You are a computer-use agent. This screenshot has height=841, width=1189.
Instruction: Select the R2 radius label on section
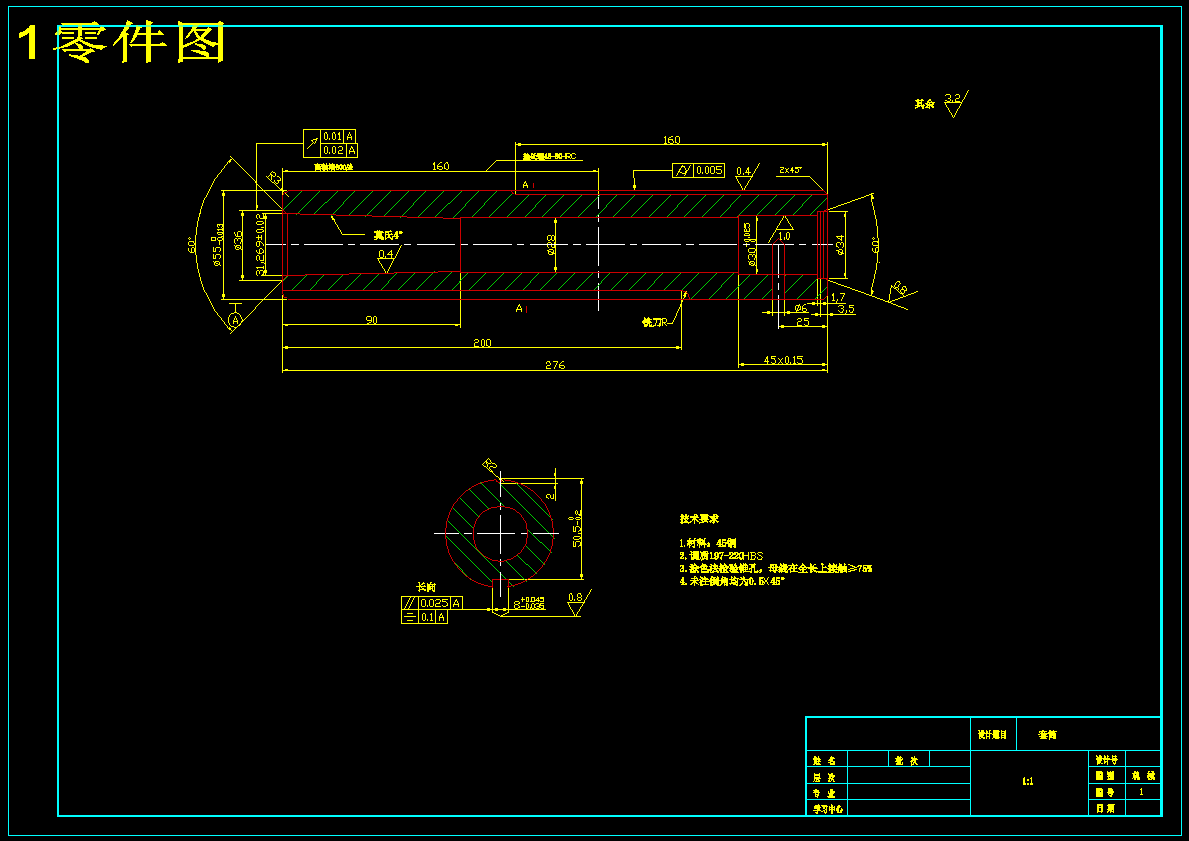[490, 464]
